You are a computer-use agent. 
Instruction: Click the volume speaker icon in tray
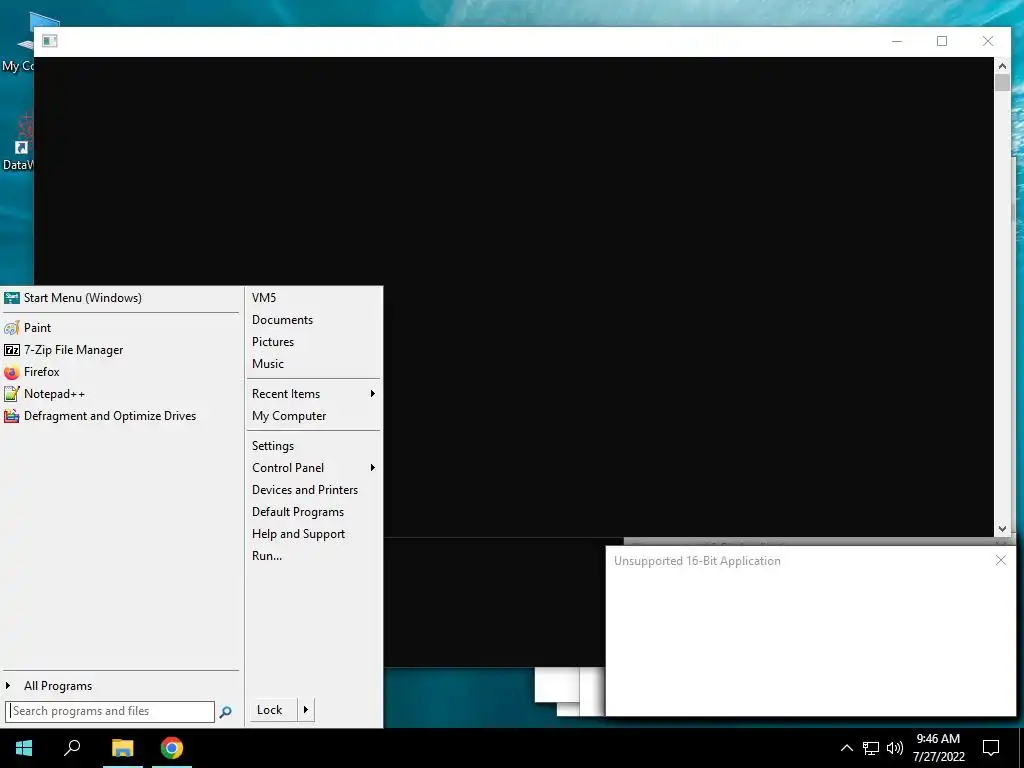coord(895,748)
